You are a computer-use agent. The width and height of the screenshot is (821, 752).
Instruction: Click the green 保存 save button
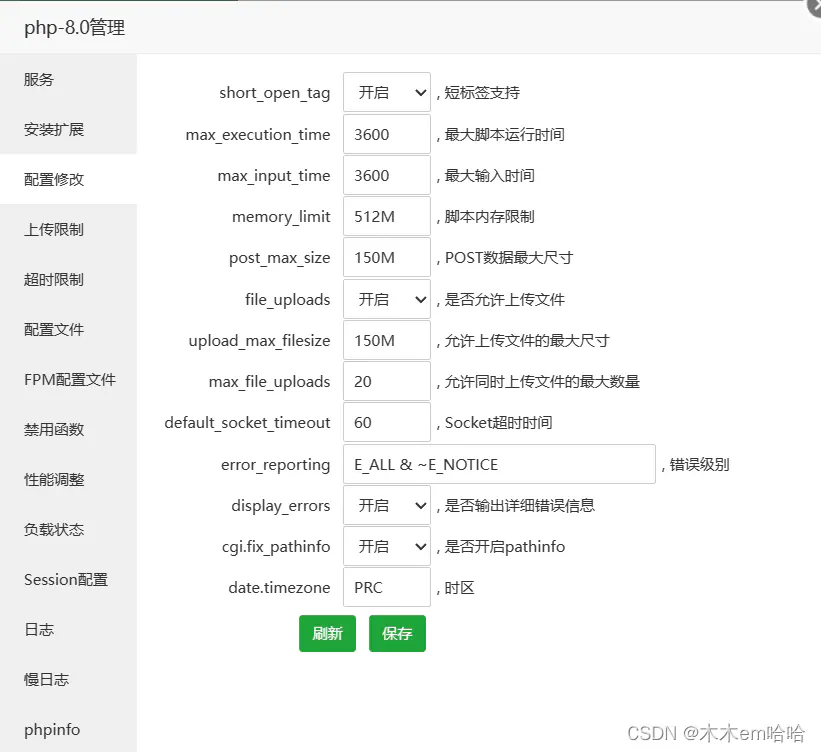click(397, 634)
